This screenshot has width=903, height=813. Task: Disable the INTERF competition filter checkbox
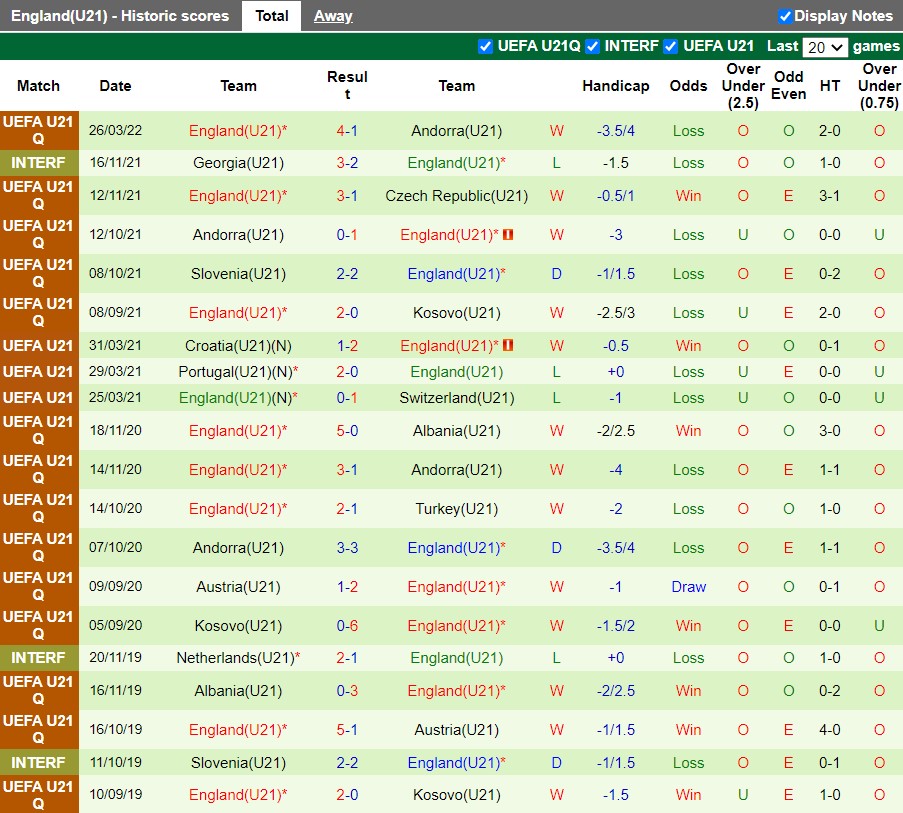coord(593,46)
